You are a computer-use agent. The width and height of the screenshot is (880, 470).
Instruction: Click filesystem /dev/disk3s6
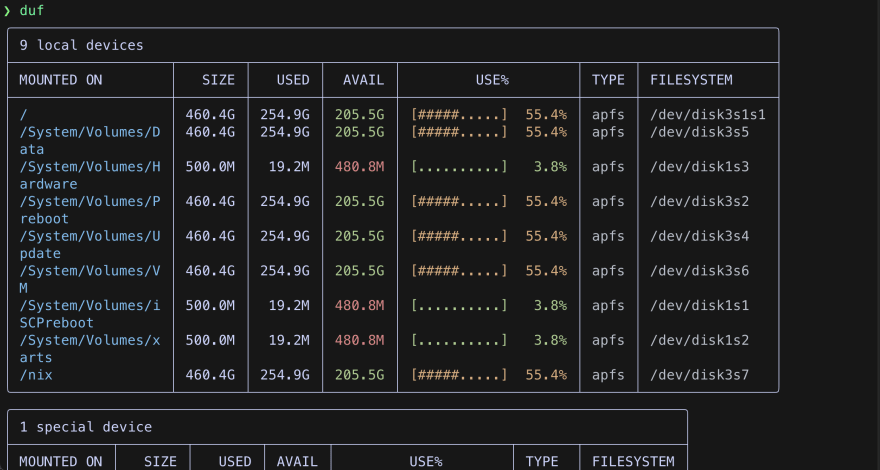699,271
